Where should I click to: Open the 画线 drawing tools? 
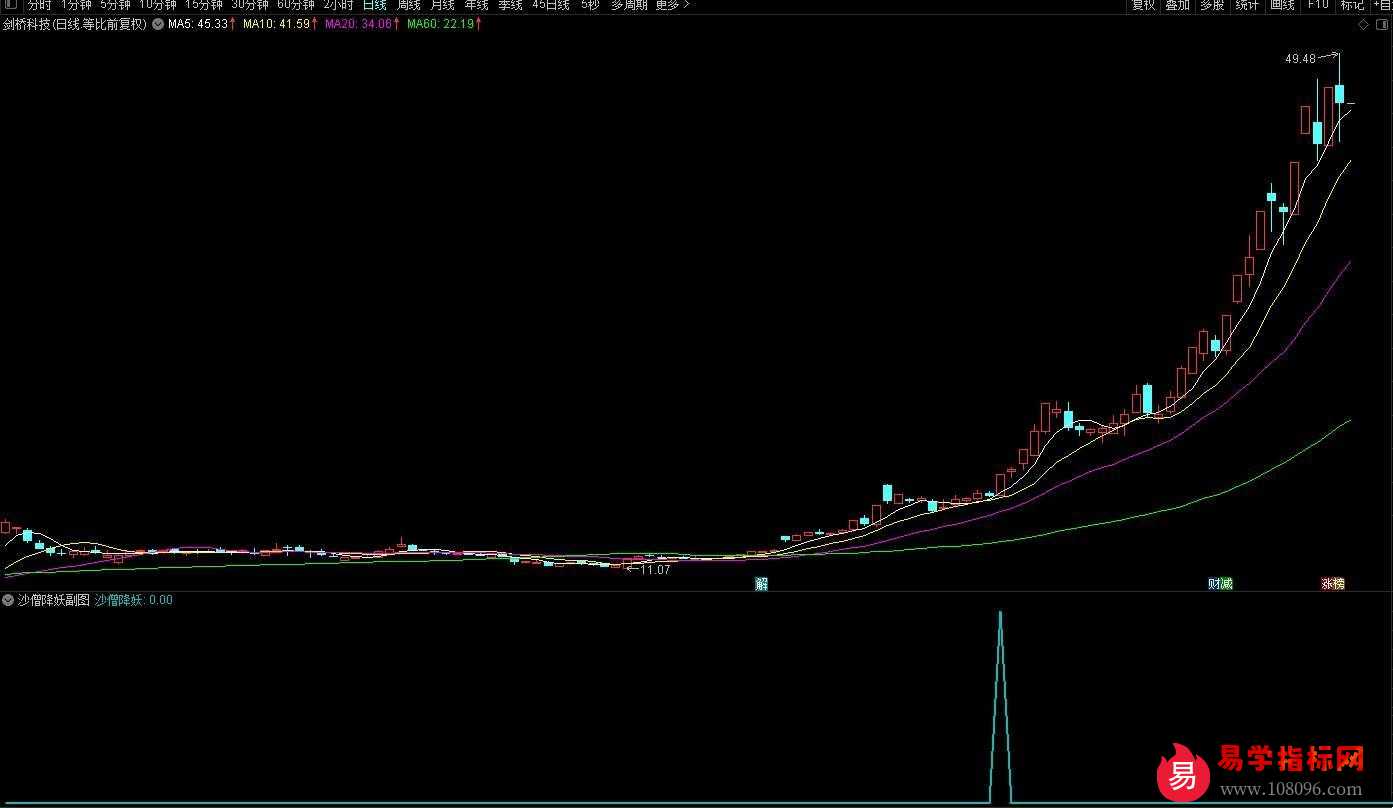1282,5
